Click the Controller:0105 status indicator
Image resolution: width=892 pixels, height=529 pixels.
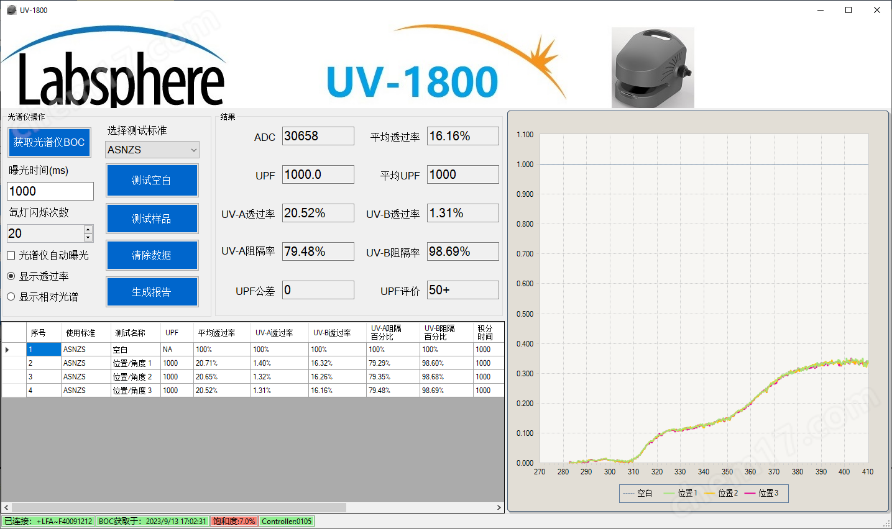point(287,521)
